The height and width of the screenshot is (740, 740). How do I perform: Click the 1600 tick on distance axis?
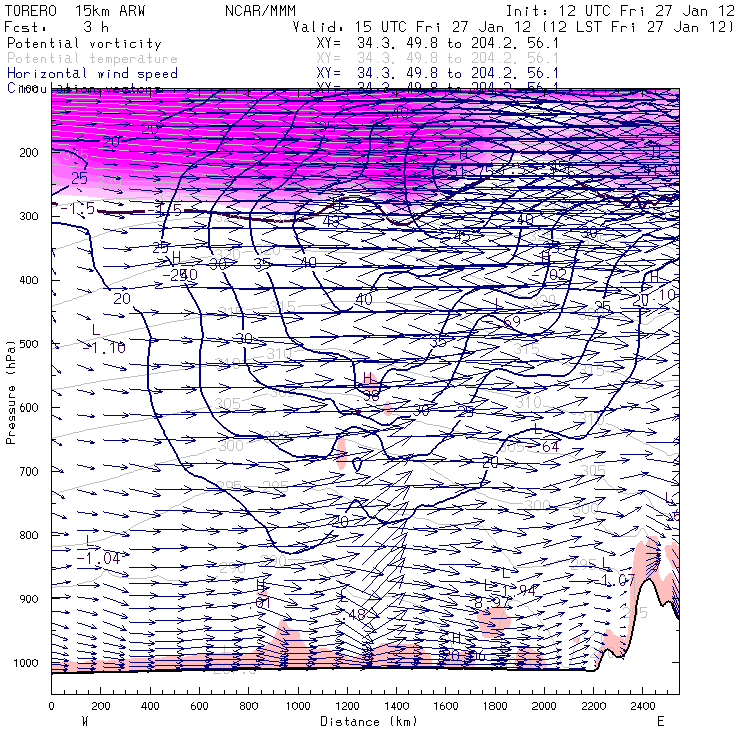(x=446, y=706)
